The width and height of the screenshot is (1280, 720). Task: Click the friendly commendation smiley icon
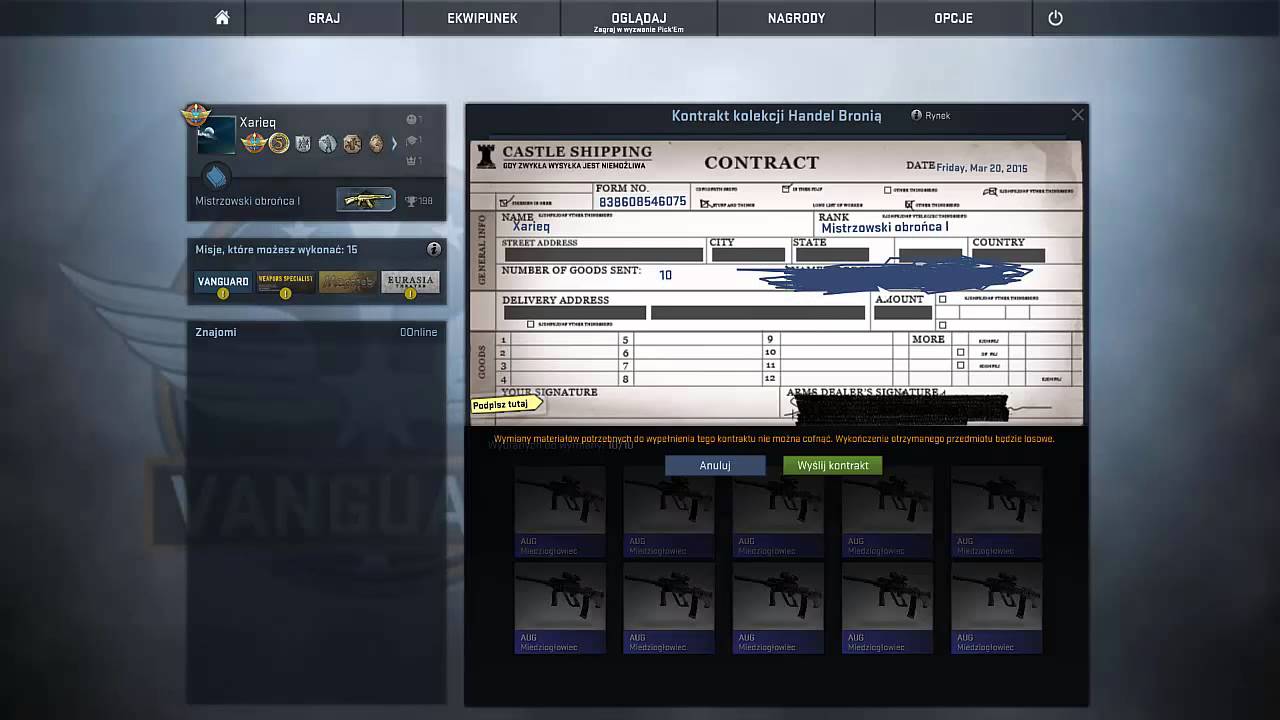coord(411,120)
